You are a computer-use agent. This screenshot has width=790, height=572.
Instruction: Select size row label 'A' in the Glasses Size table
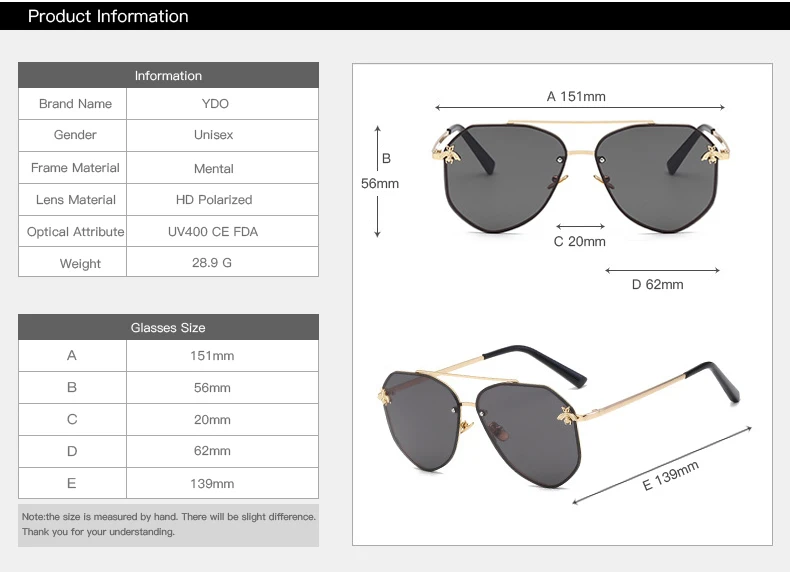(72, 355)
